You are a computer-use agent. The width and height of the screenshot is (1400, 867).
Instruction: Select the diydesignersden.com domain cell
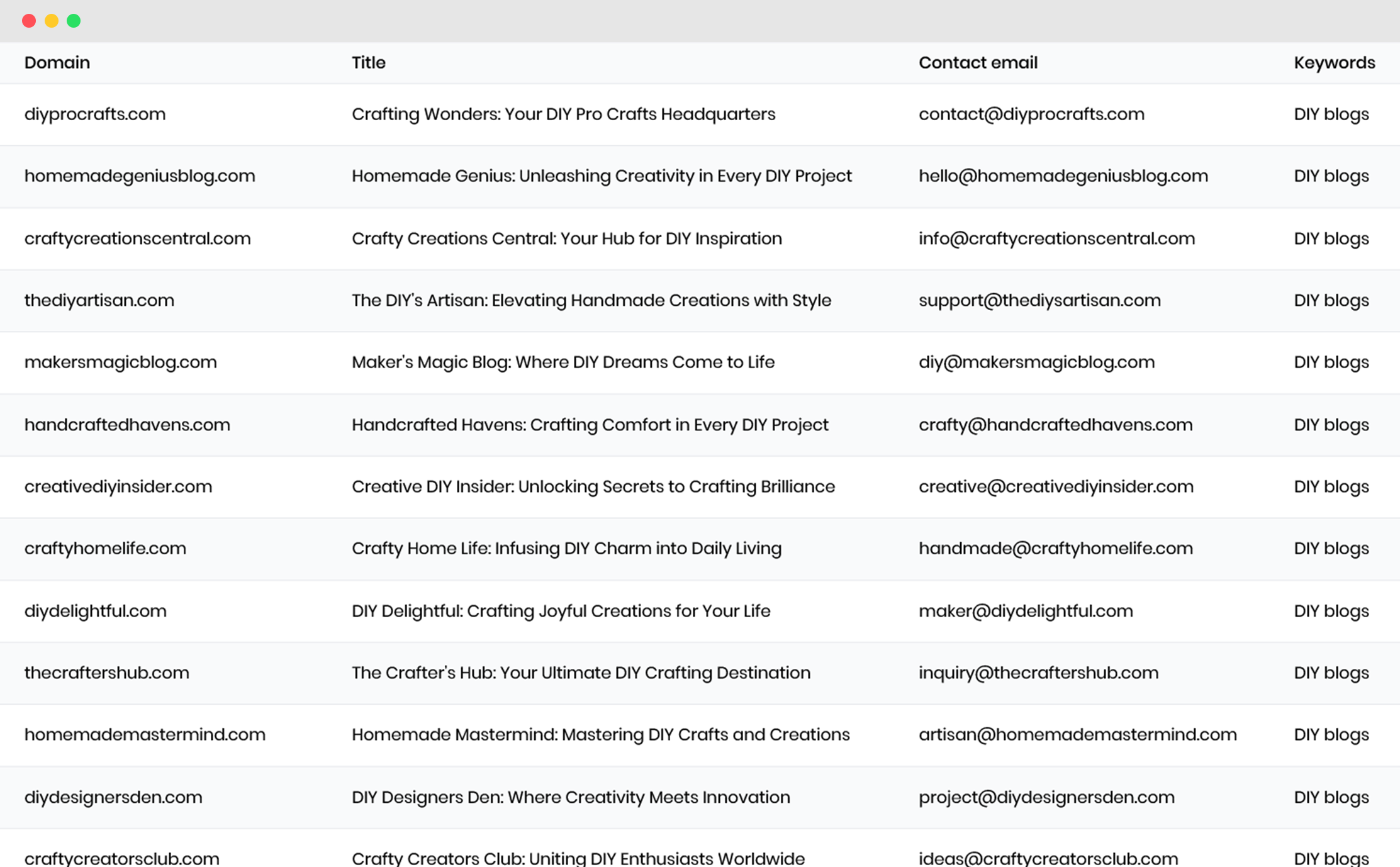(x=113, y=797)
